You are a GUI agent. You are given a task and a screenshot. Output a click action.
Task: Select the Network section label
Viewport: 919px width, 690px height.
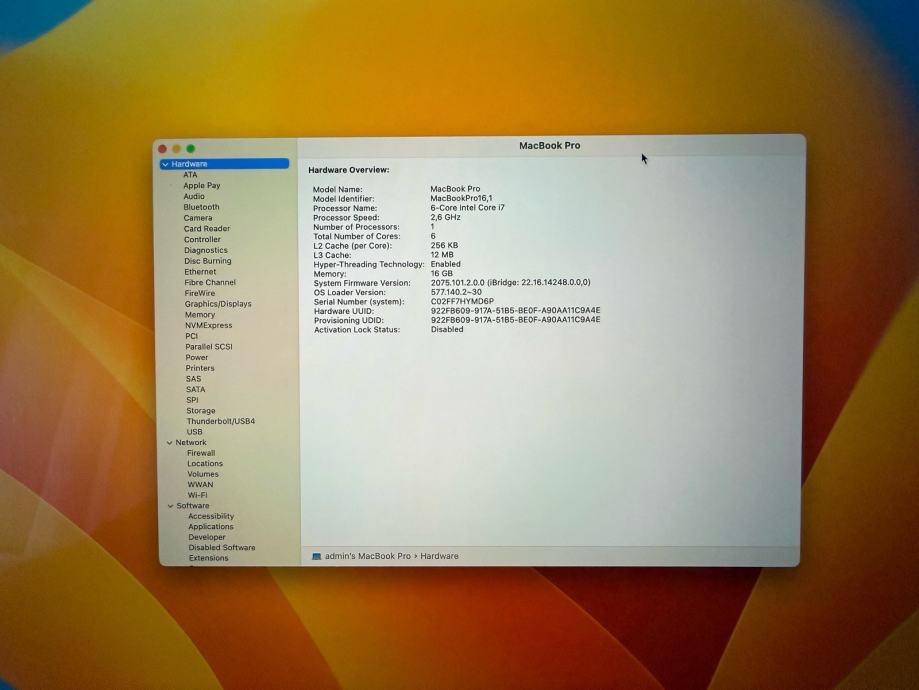pos(191,443)
